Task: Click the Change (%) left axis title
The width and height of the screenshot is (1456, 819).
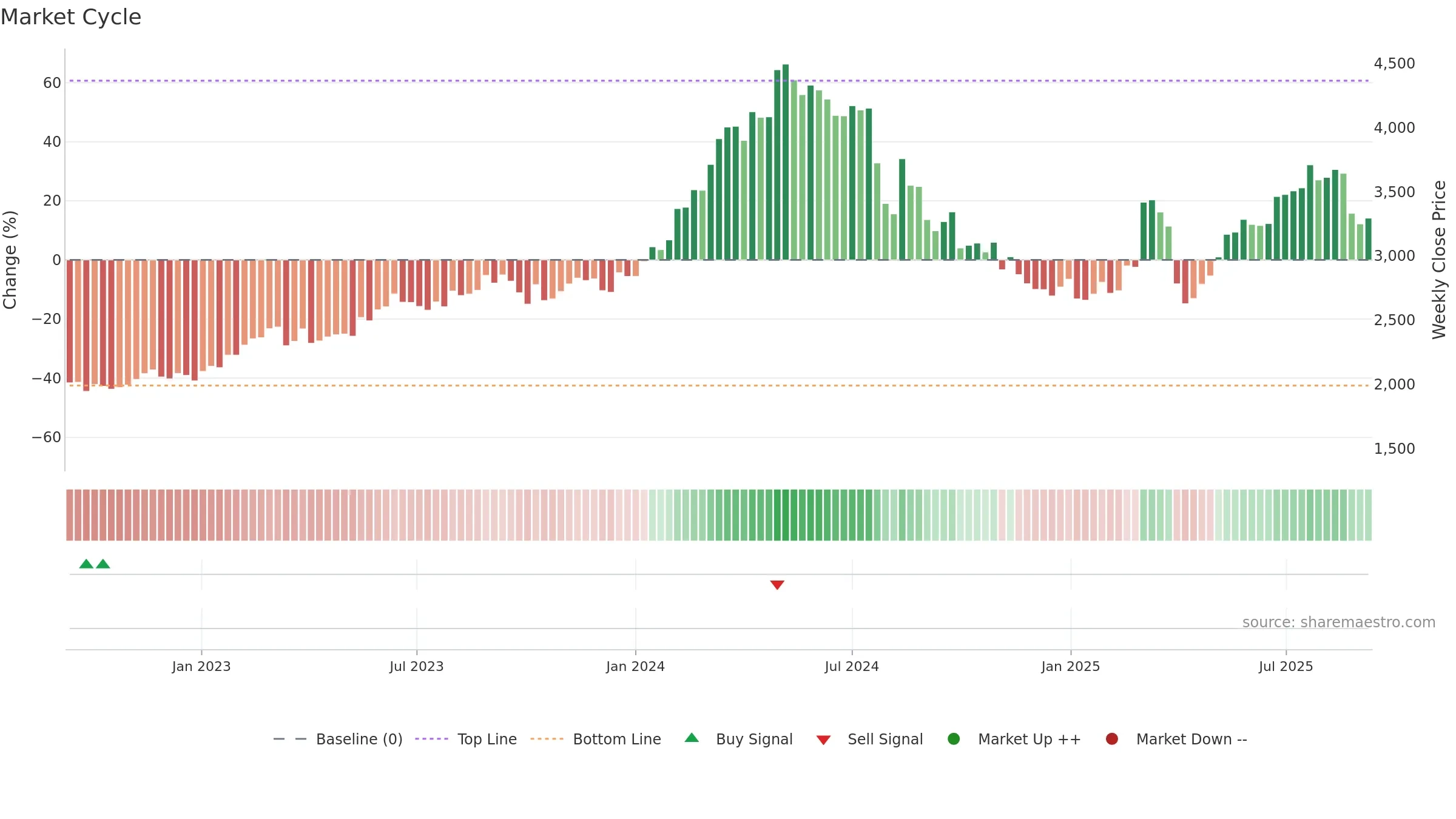Action: click(x=10, y=260)
